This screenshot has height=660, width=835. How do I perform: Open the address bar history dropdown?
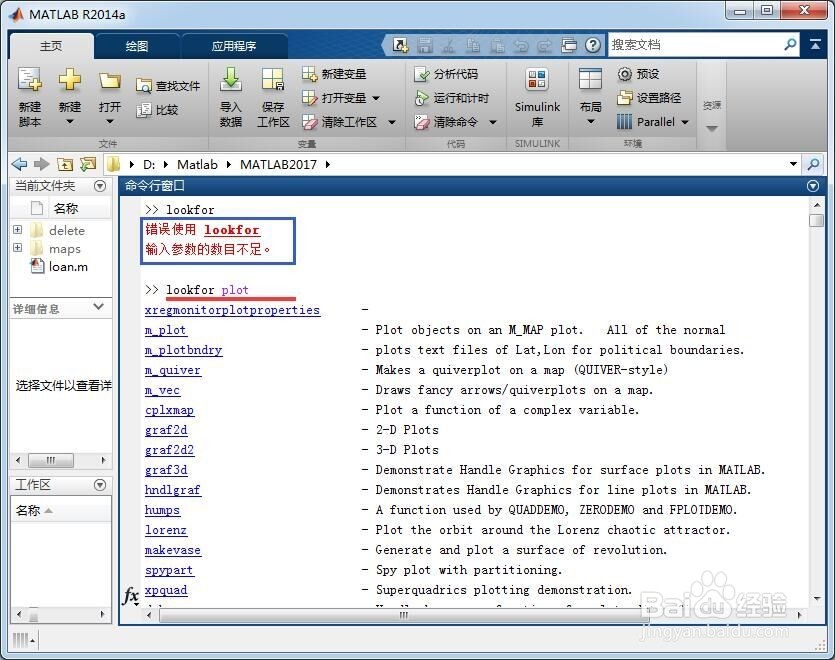[793, 164]
